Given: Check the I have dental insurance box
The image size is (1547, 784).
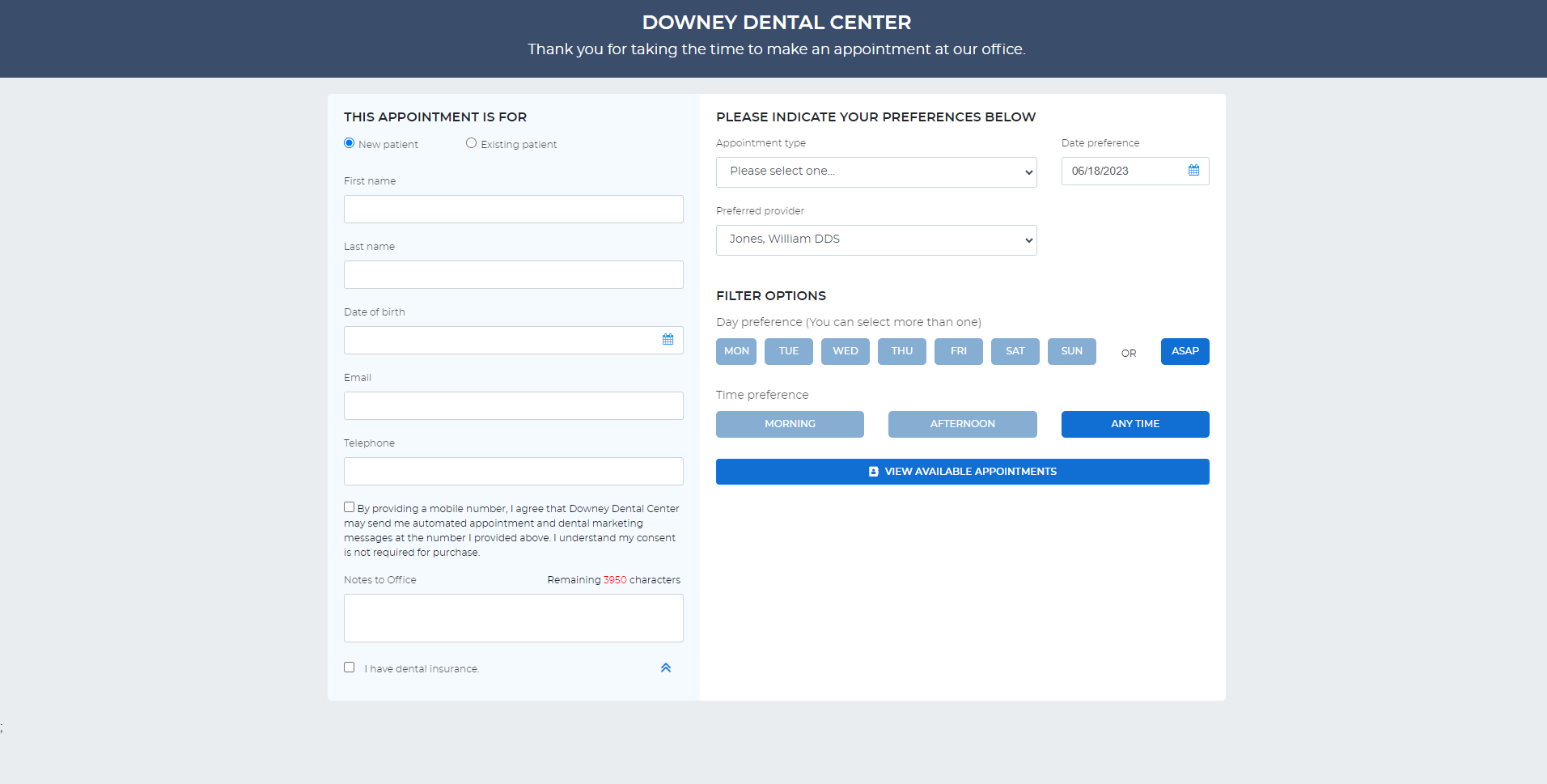Looking at the screenshot, I should point(349,667).
